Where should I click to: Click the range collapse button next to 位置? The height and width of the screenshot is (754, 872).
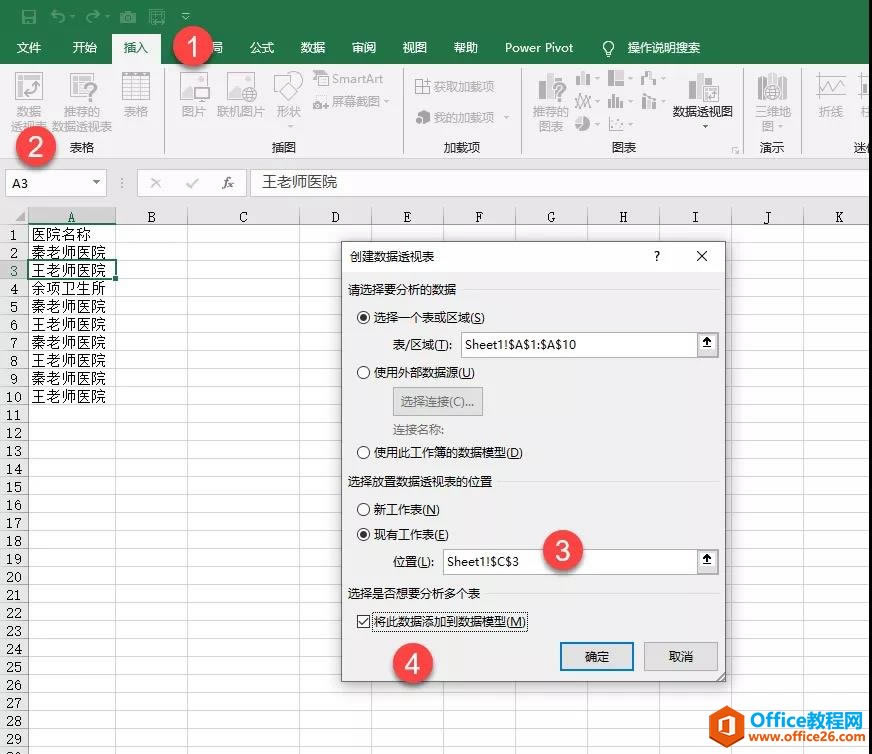point(708,561)
